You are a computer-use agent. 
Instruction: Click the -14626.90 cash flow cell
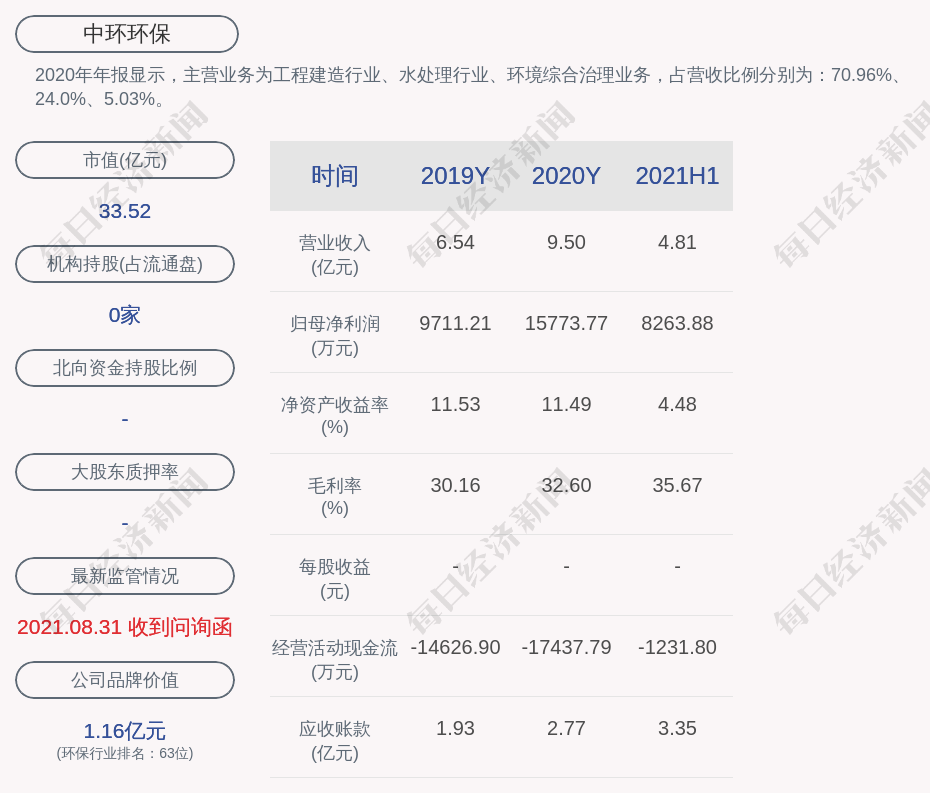(455, 647)
